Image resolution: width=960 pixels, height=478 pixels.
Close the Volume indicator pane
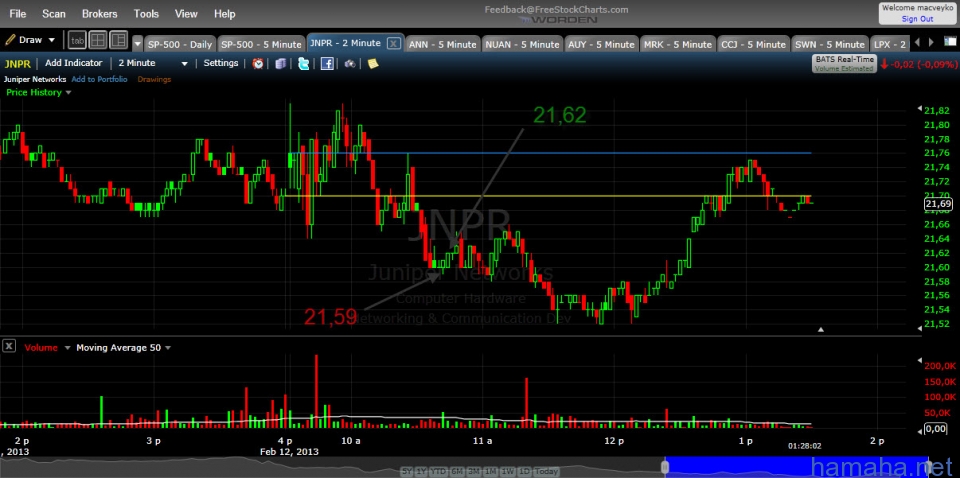click(x=9, y=346)
